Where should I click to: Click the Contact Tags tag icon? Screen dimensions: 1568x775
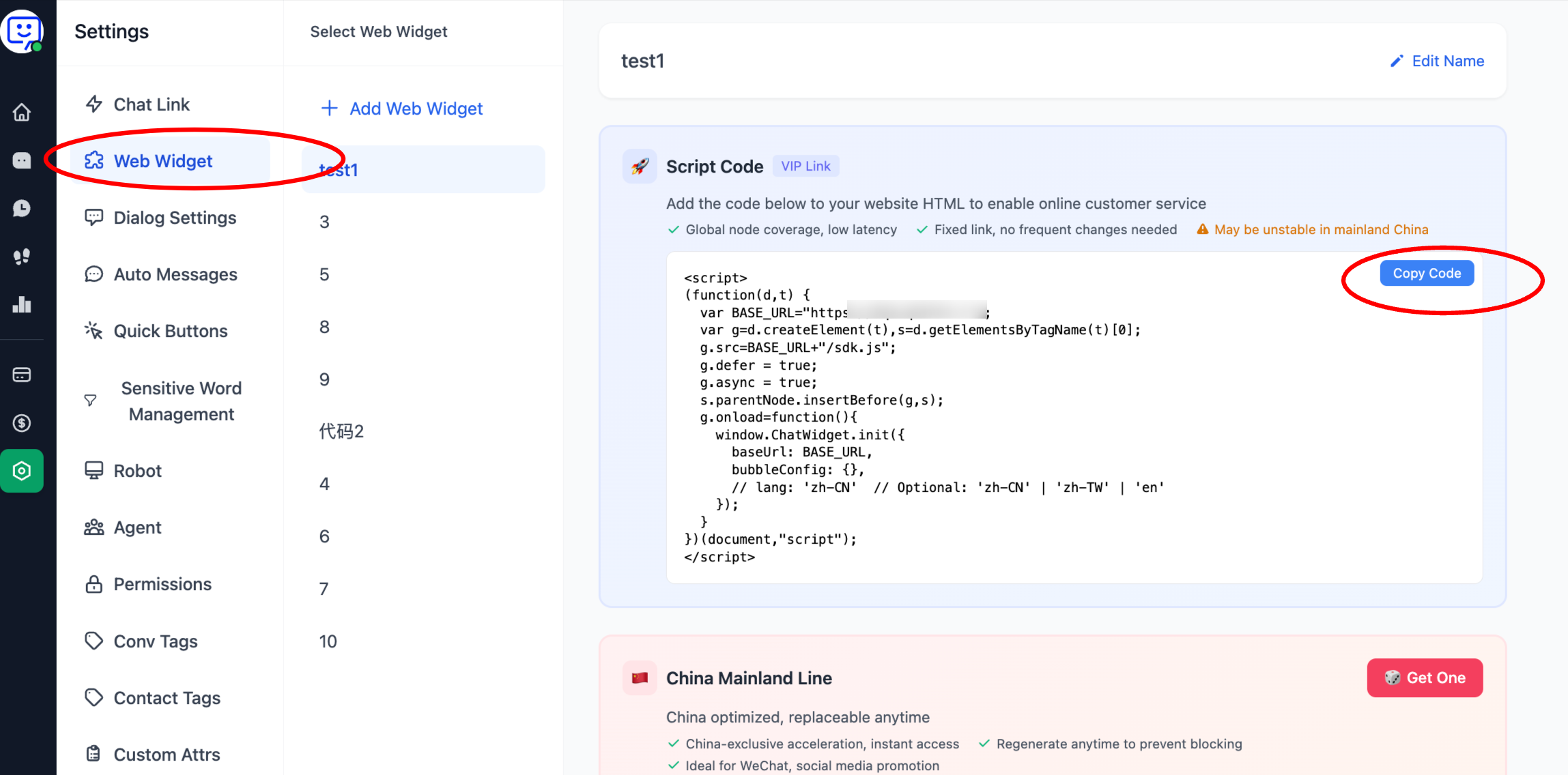click(94, 697)
